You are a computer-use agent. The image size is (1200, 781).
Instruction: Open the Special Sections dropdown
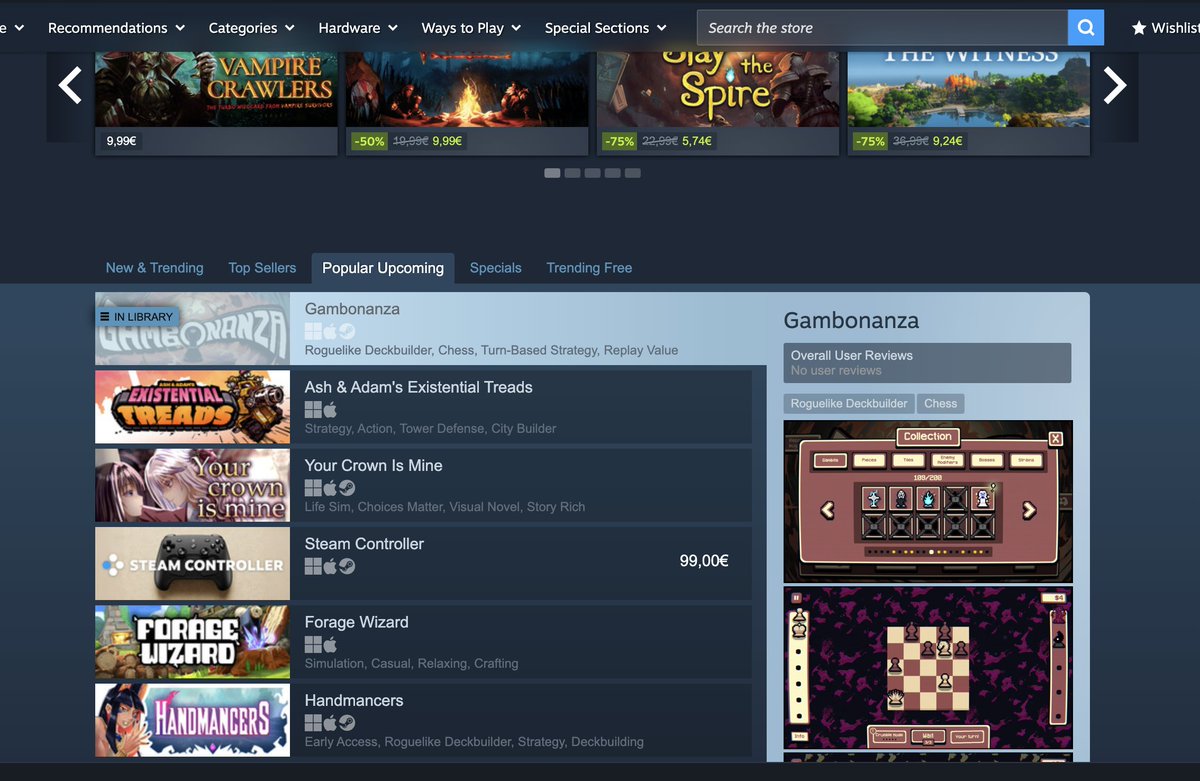[605, 28]
